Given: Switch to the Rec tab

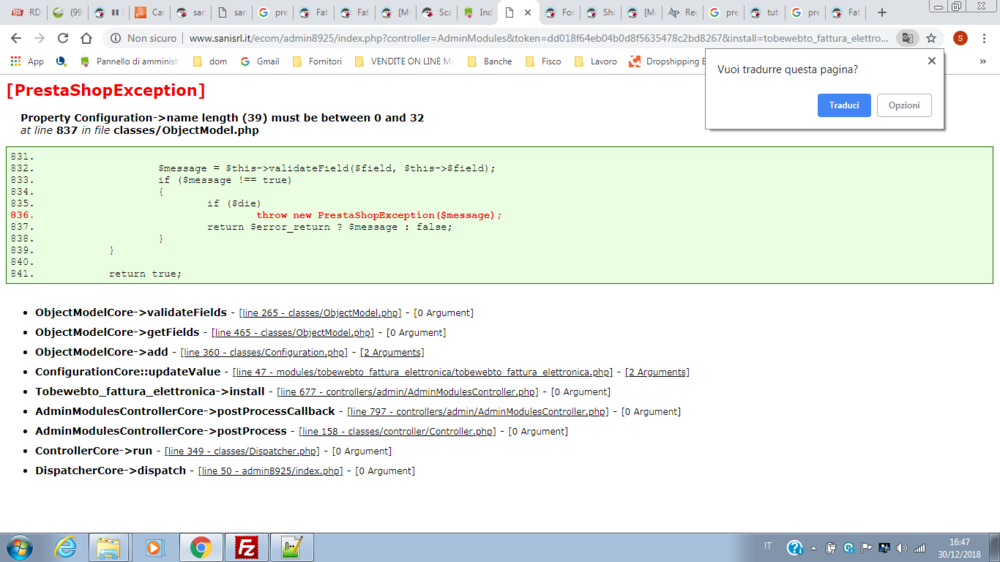Looking at the screenshot, I should pyautogui.click(x=682, y=12).
